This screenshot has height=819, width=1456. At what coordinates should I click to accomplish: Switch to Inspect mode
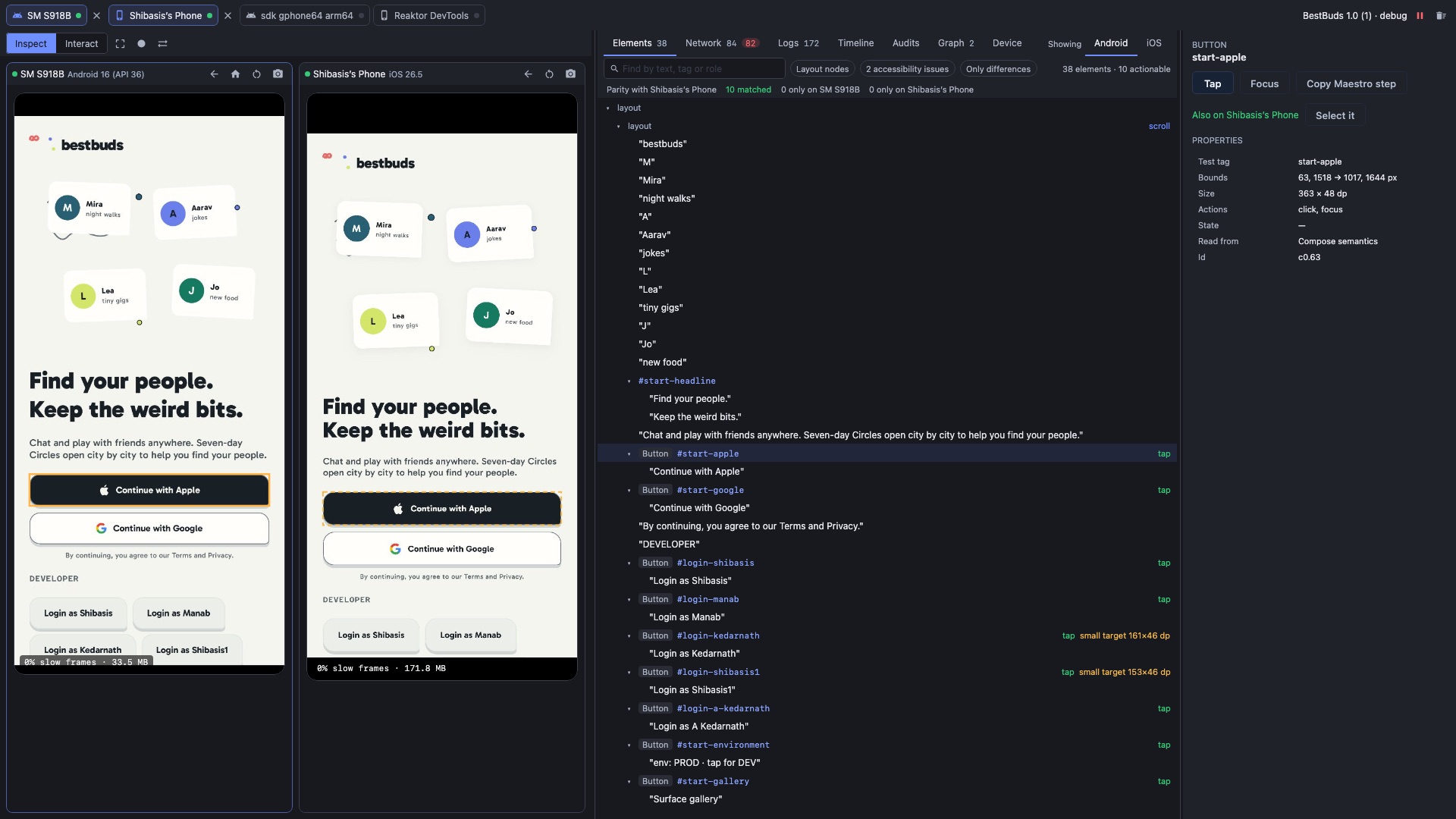(31, 44)
